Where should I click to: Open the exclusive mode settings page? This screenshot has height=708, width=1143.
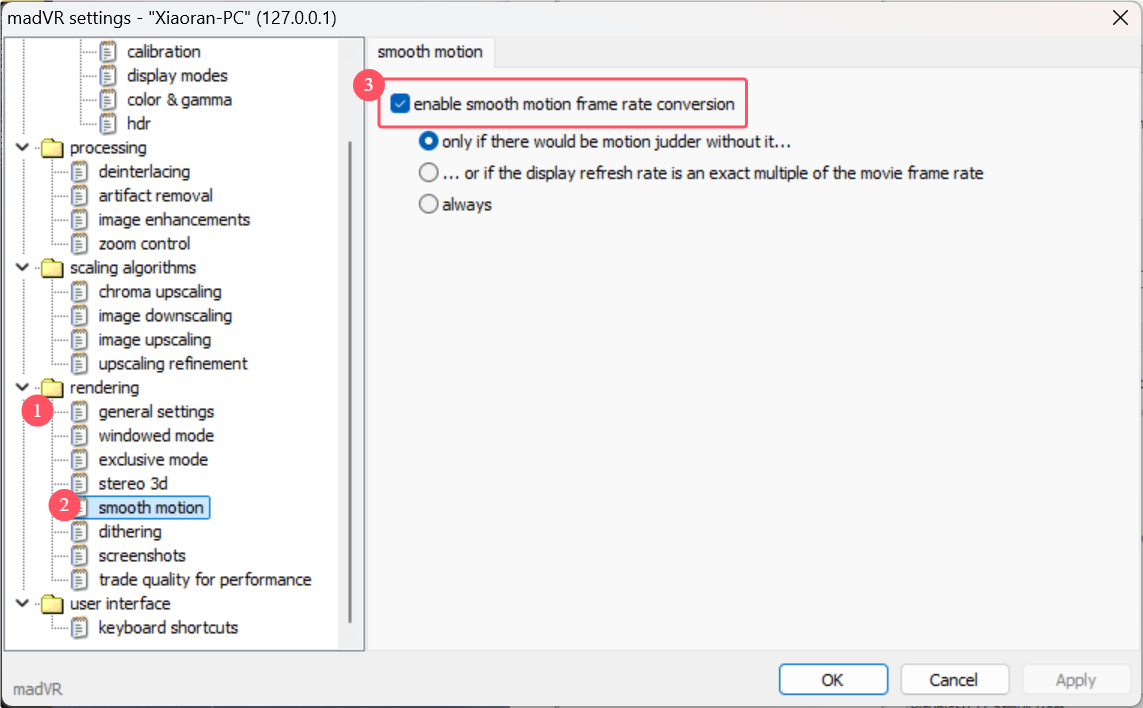click(153, 460)
